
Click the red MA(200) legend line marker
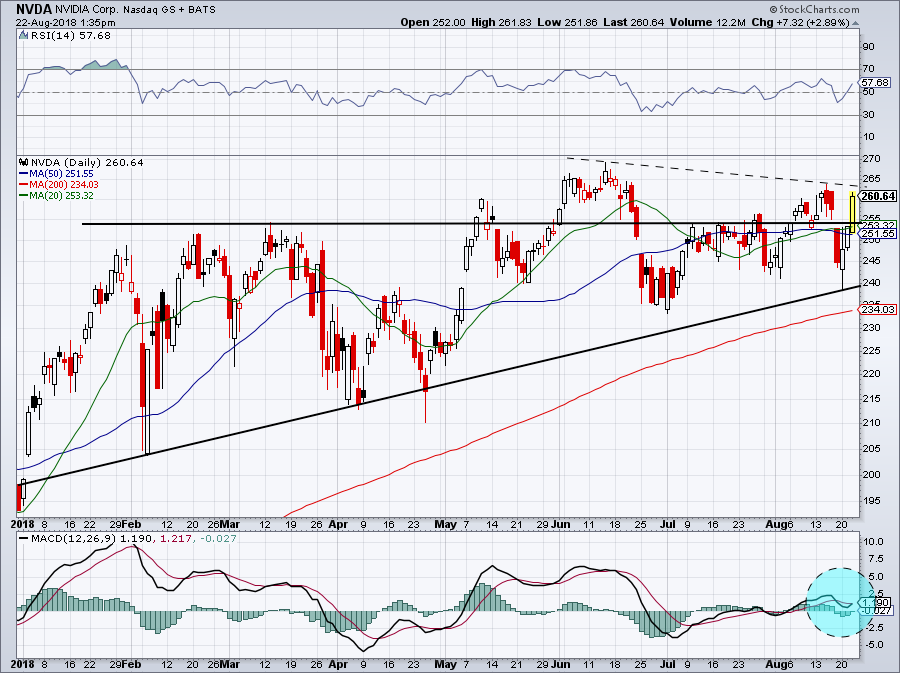pos(24,185)
